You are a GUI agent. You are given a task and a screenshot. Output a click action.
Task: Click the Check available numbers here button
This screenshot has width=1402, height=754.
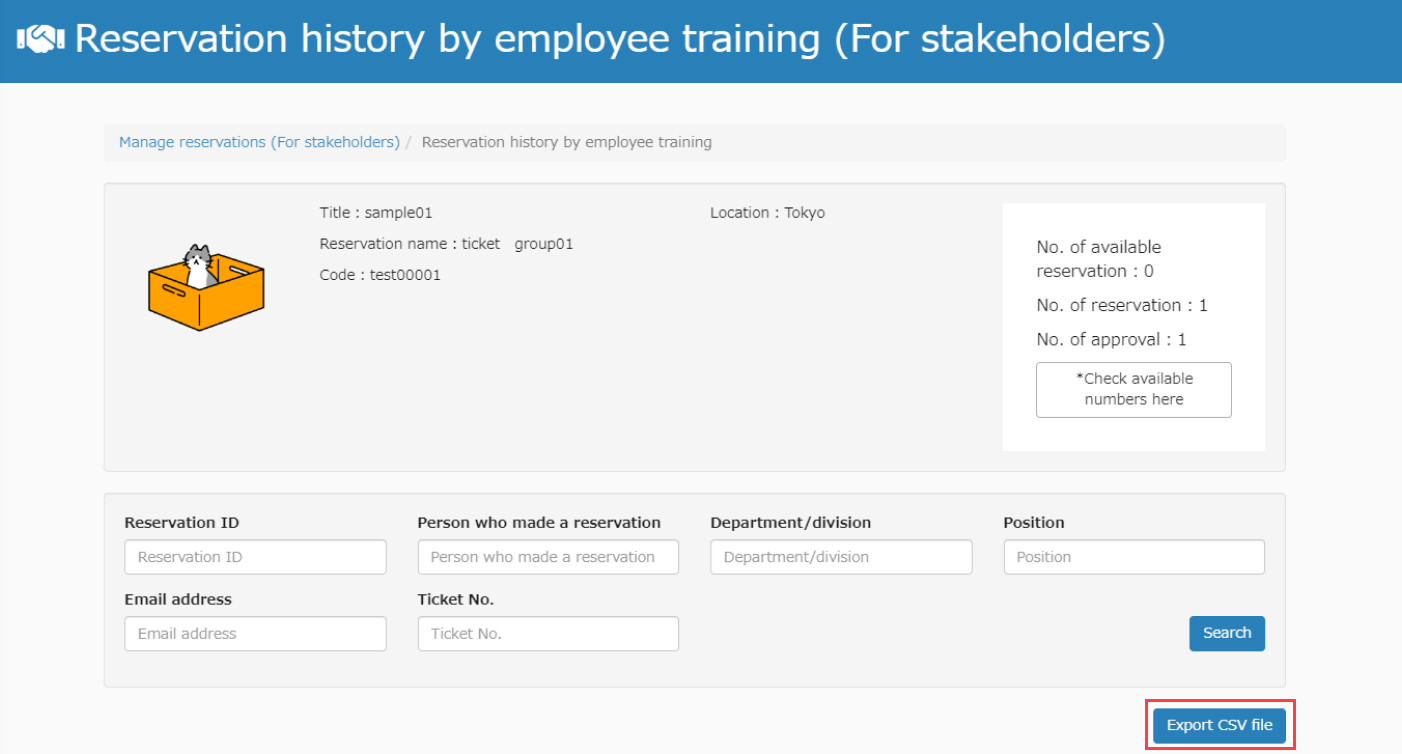click(1133, 390)
